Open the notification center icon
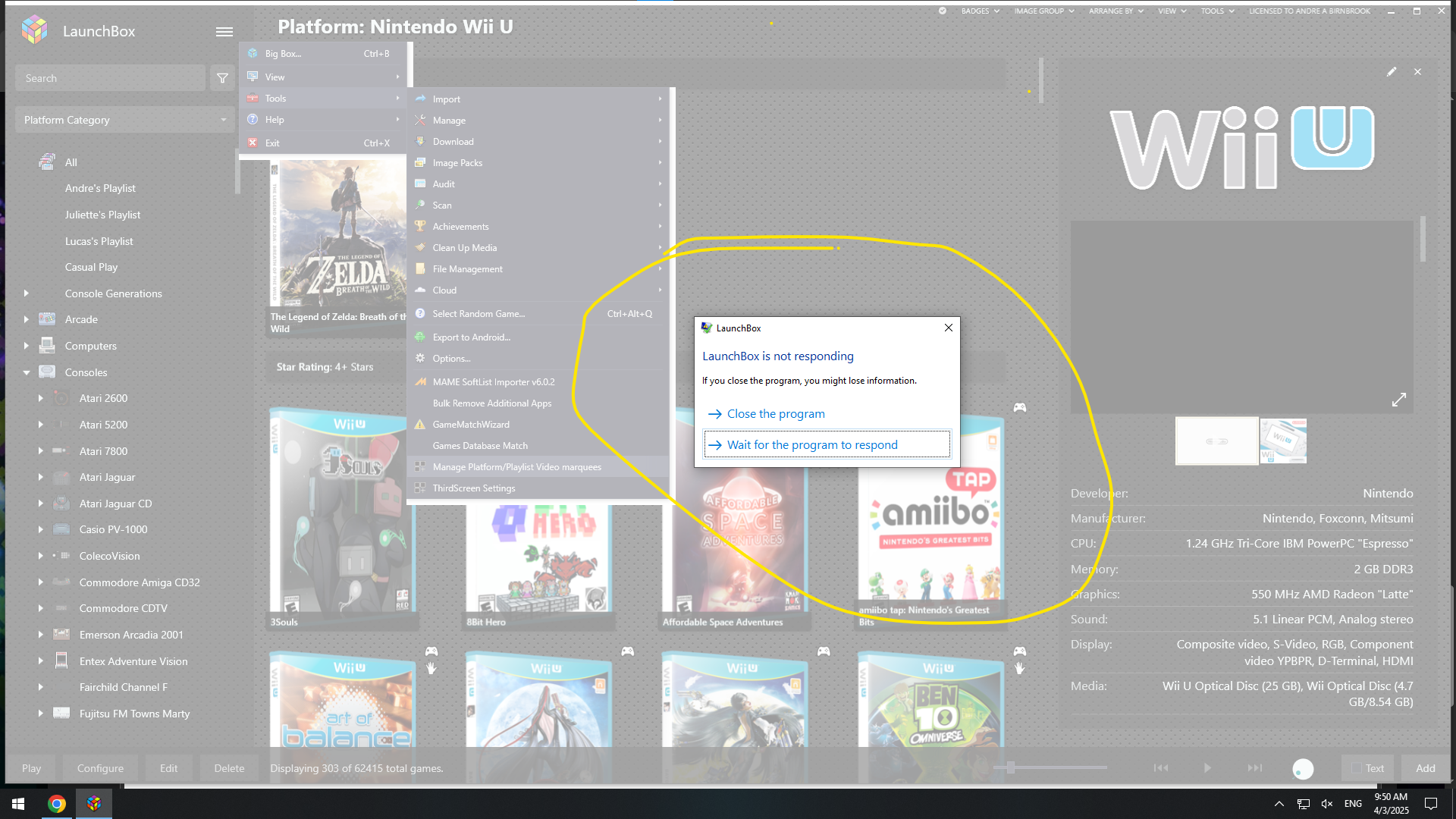Viewport: 1456px width, 819px height. coord(1431,804)
